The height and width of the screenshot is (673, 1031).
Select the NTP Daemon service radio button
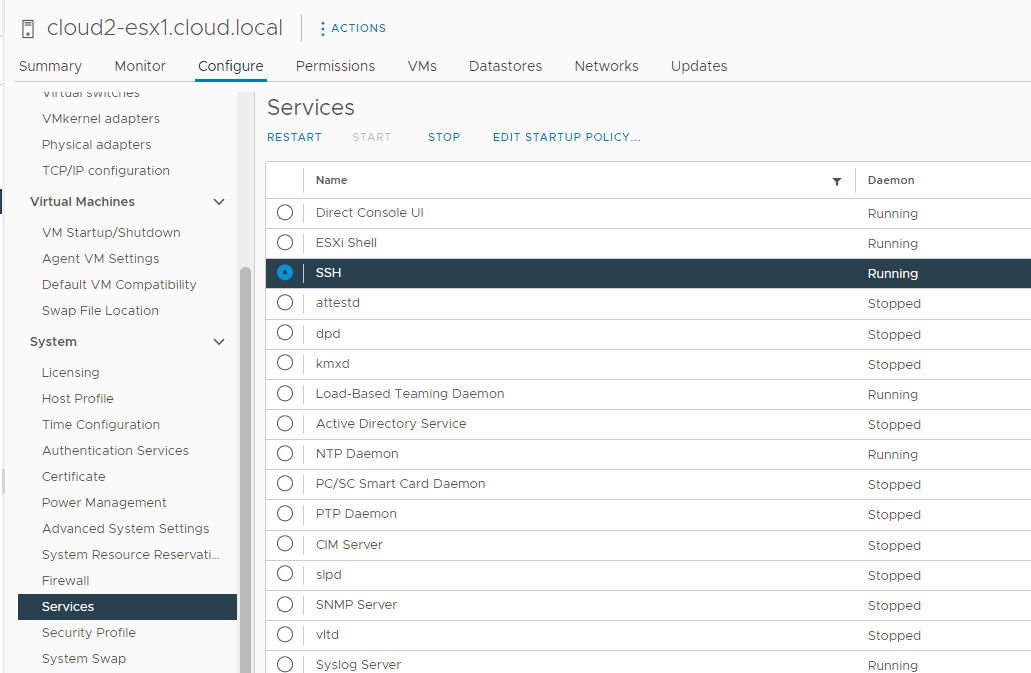(x=285, y=454)
